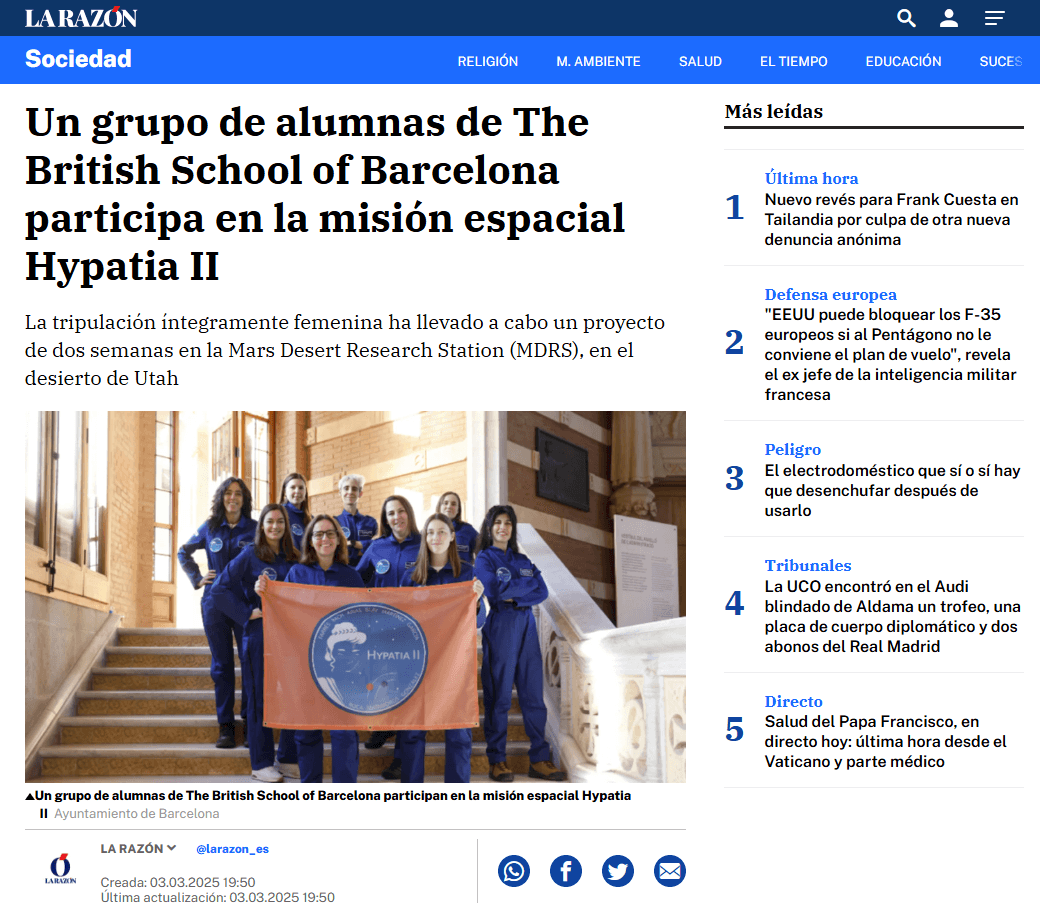Screen dimensions: 1040x910
Task: Click the Última actualización timestamp
Action: coord(218,897)
